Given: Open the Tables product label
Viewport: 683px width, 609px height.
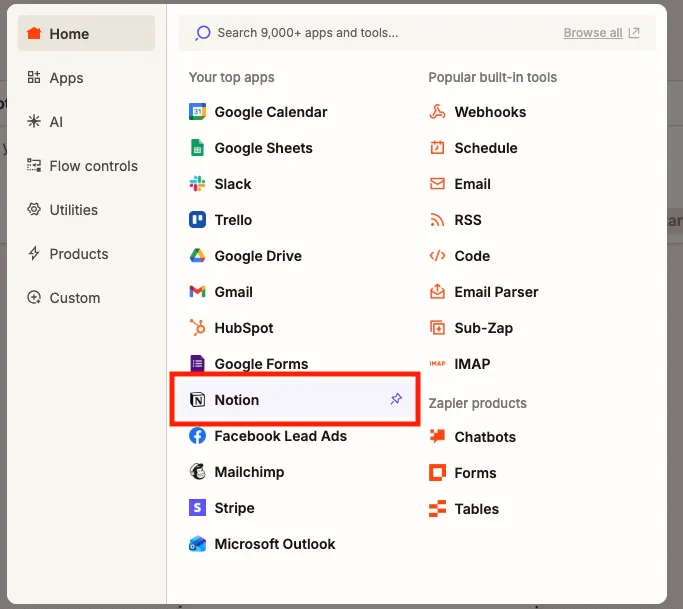Looking at the screenshot, I should (477, 508).
